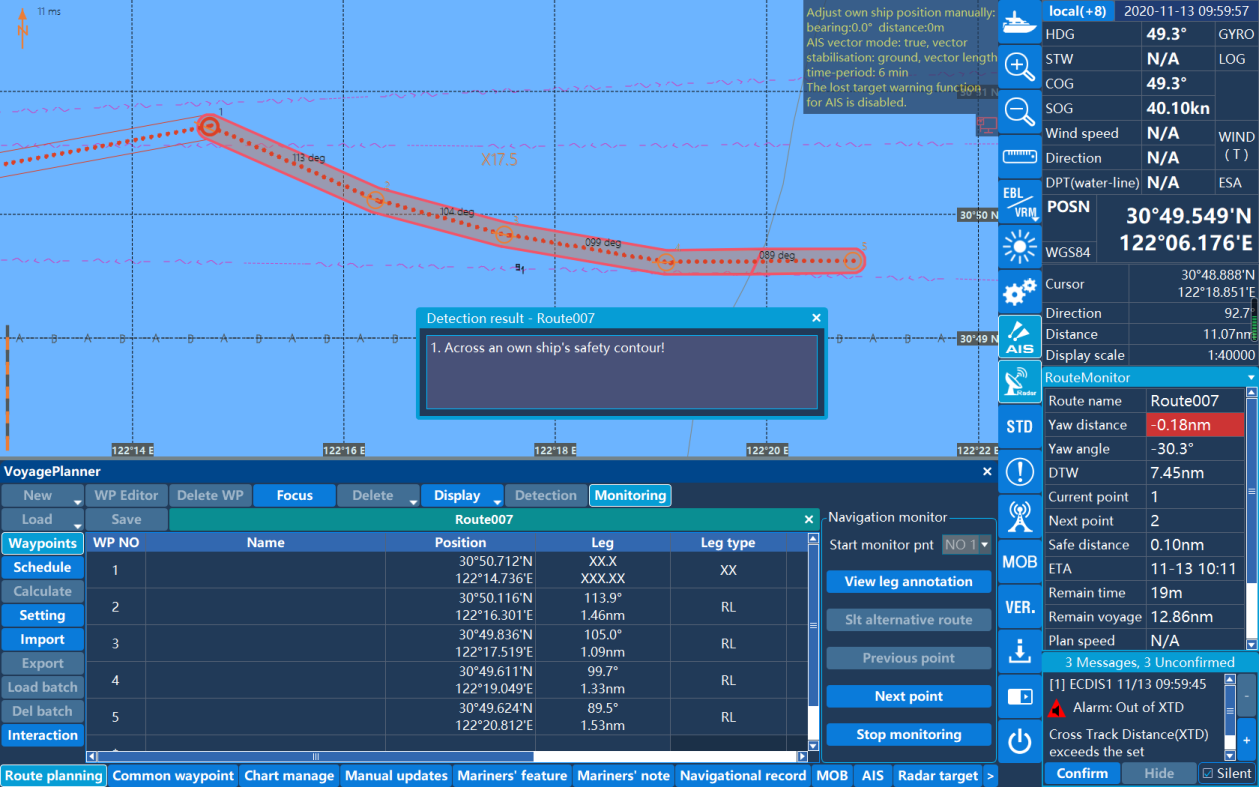Click the own ship centering icon

click(1019, 21)
